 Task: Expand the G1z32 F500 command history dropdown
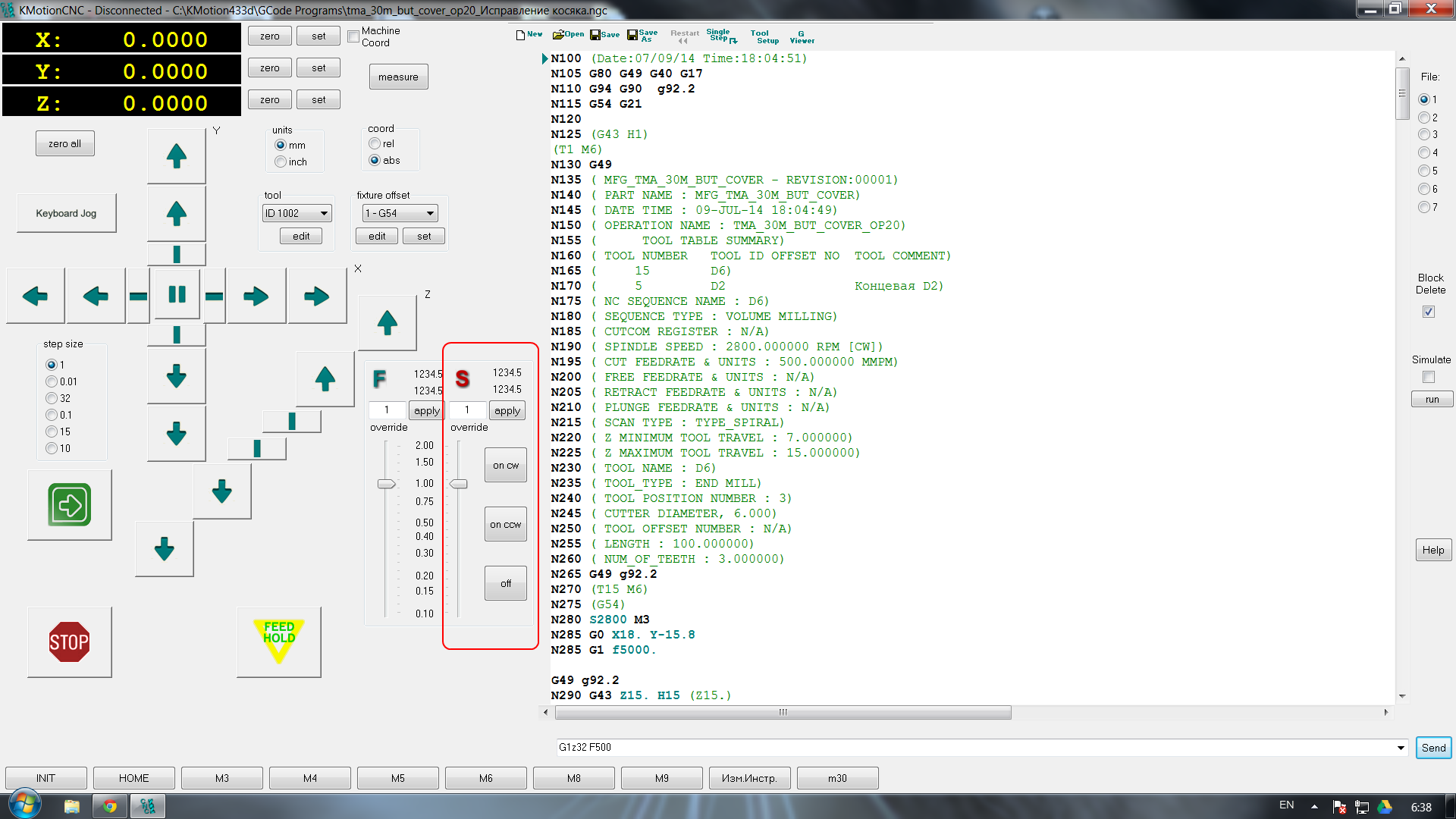tap(1400, 748)
